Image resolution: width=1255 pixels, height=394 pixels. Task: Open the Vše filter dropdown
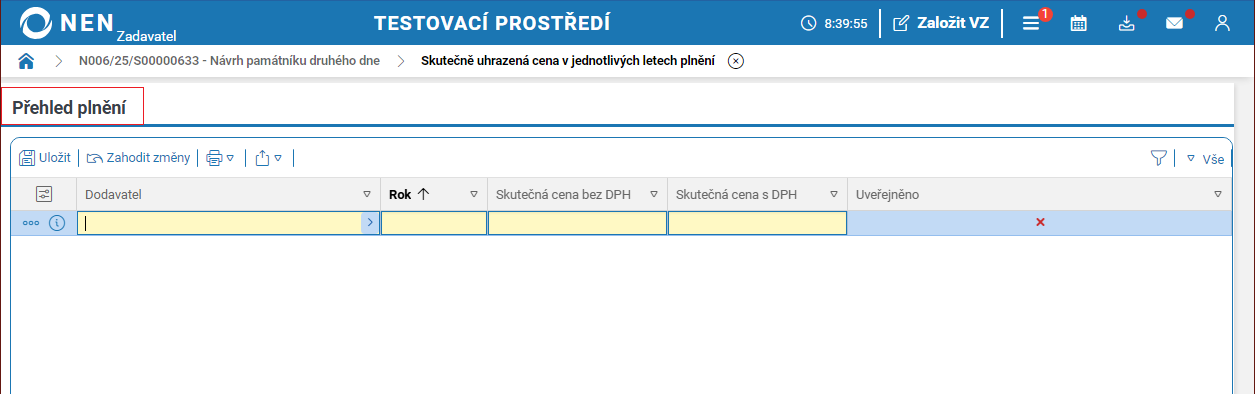point(1205,158)
